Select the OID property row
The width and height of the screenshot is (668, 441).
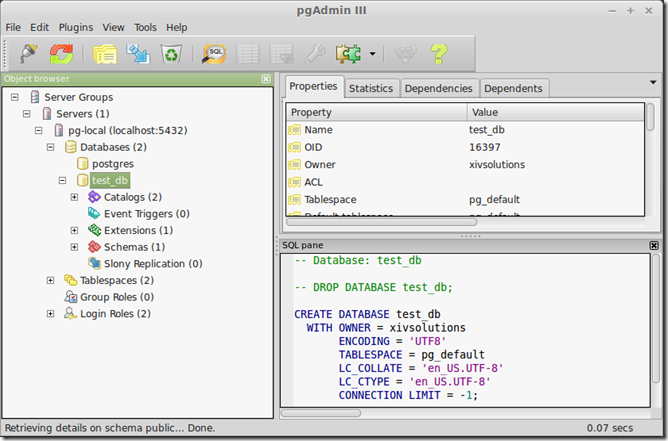[466, 147]
